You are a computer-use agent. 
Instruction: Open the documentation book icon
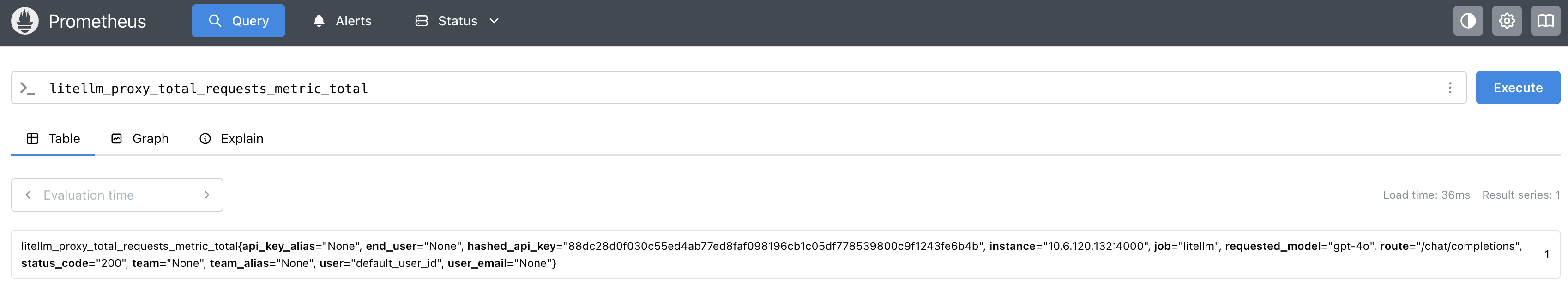pyautogui.click(x=1545, y=20)
